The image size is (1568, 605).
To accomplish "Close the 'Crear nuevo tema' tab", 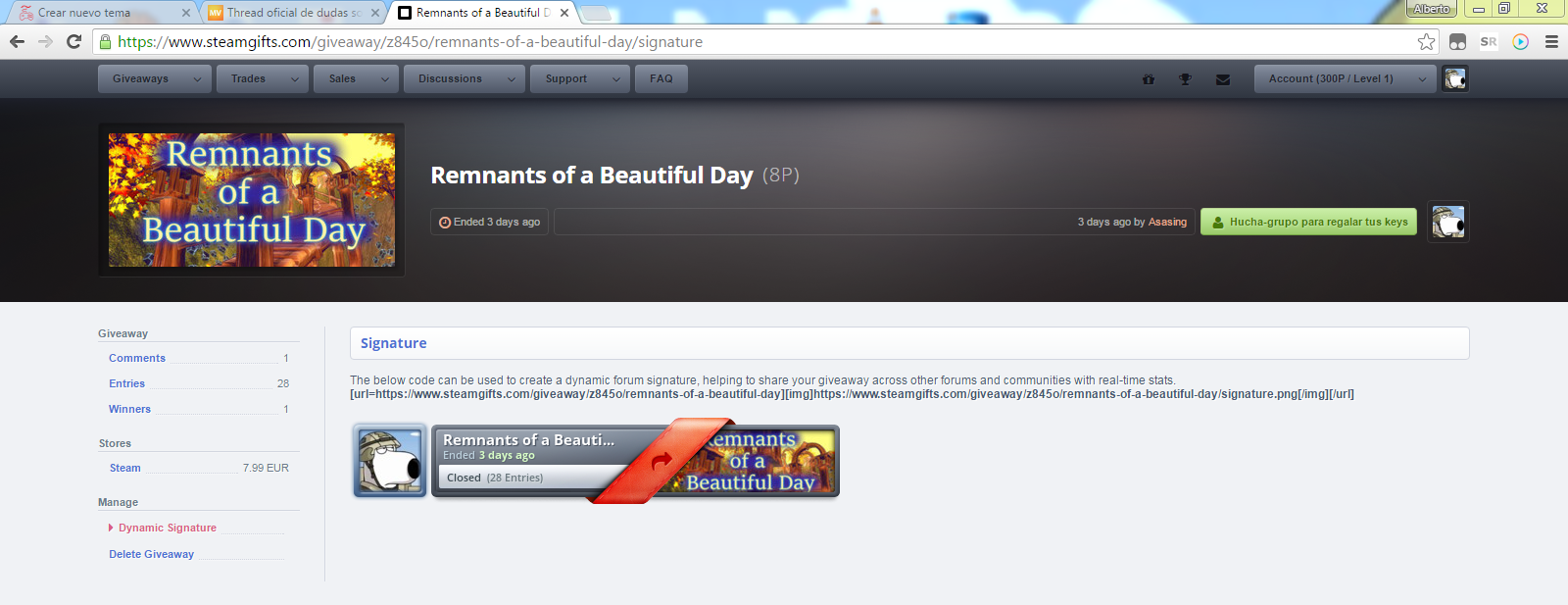I will click(x=186, y=13).
